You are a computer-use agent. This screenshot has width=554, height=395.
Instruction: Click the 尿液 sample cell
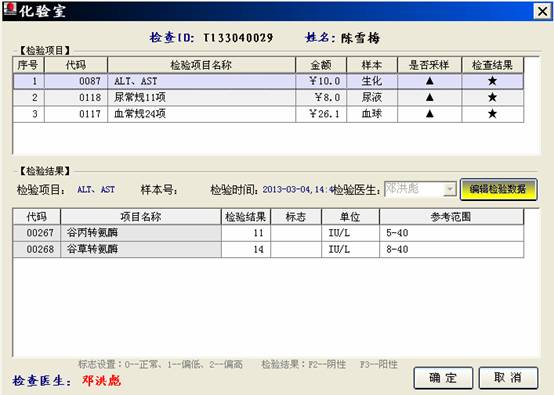pyautogui.click(x=372, y=98)
